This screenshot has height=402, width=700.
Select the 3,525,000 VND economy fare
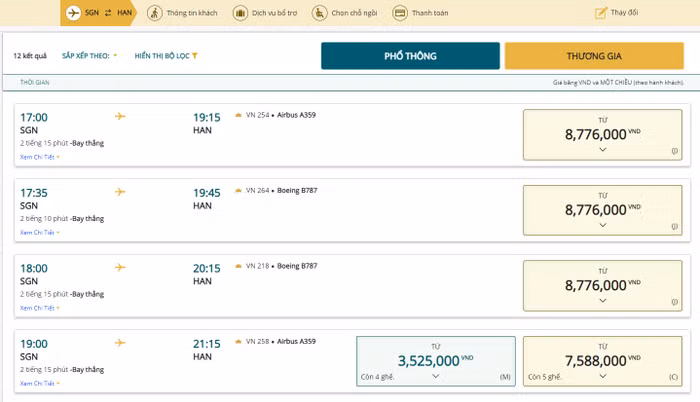coord(435,360)
